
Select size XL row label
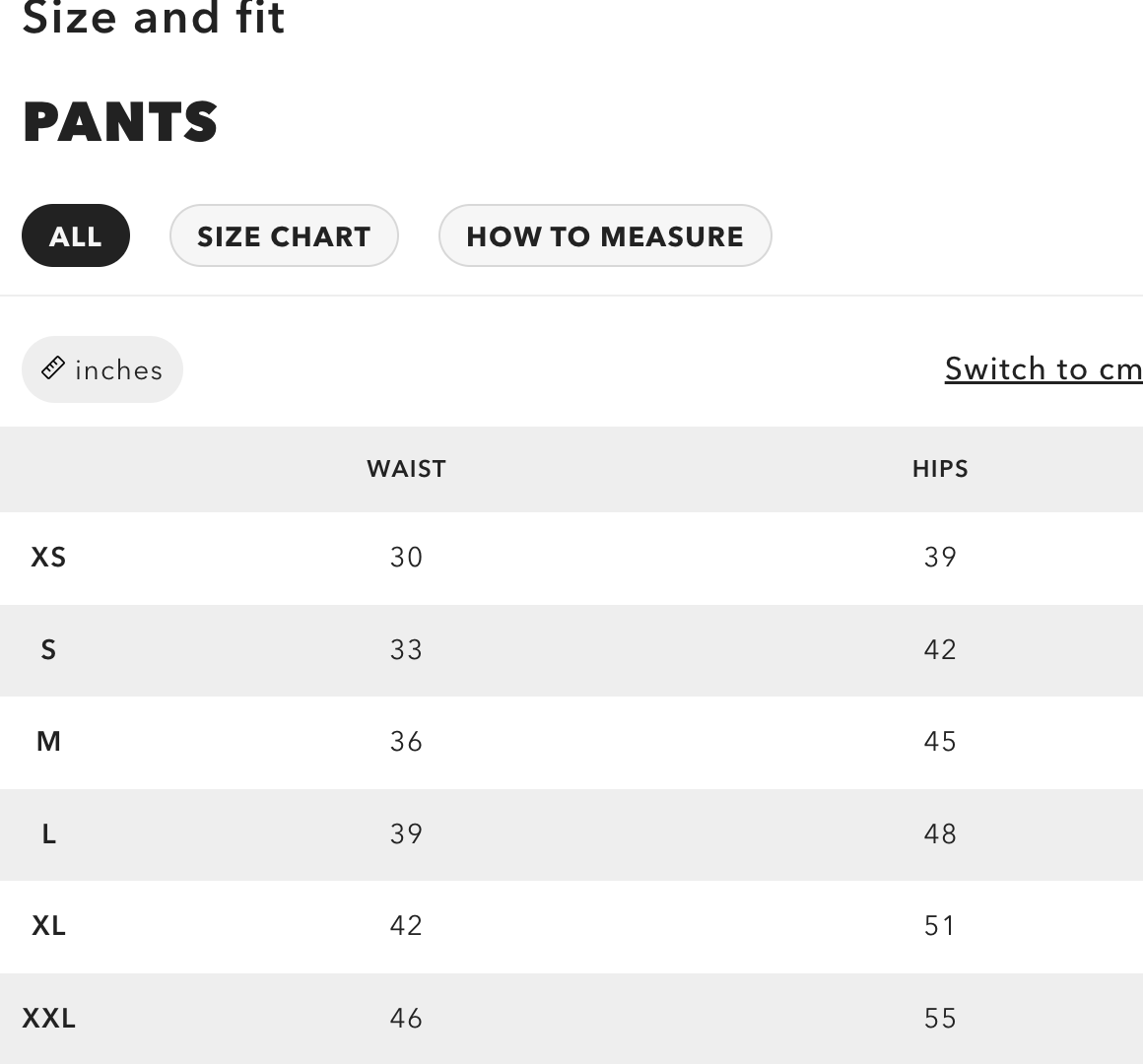tap(48, 925)
